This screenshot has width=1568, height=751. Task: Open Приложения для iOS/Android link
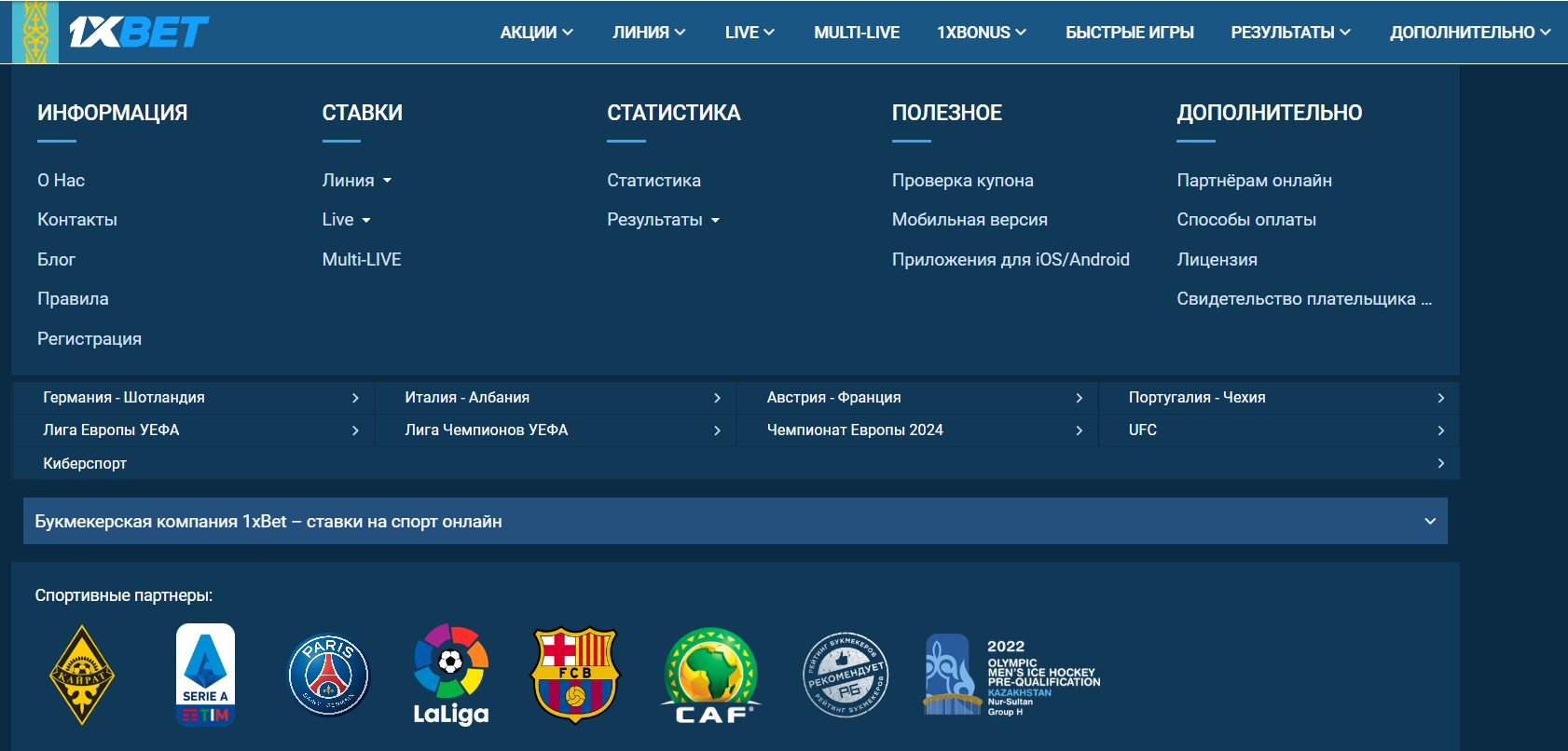[1011, 260]
